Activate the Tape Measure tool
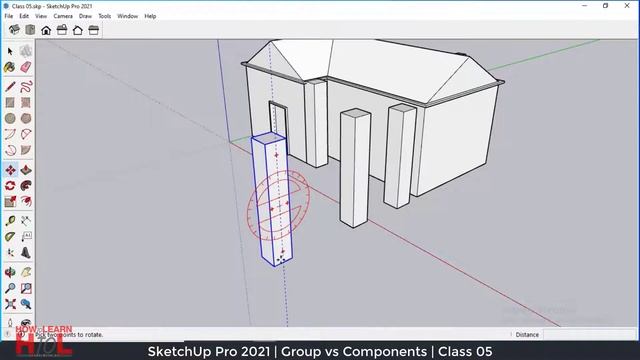 click(x=10, y=221)
